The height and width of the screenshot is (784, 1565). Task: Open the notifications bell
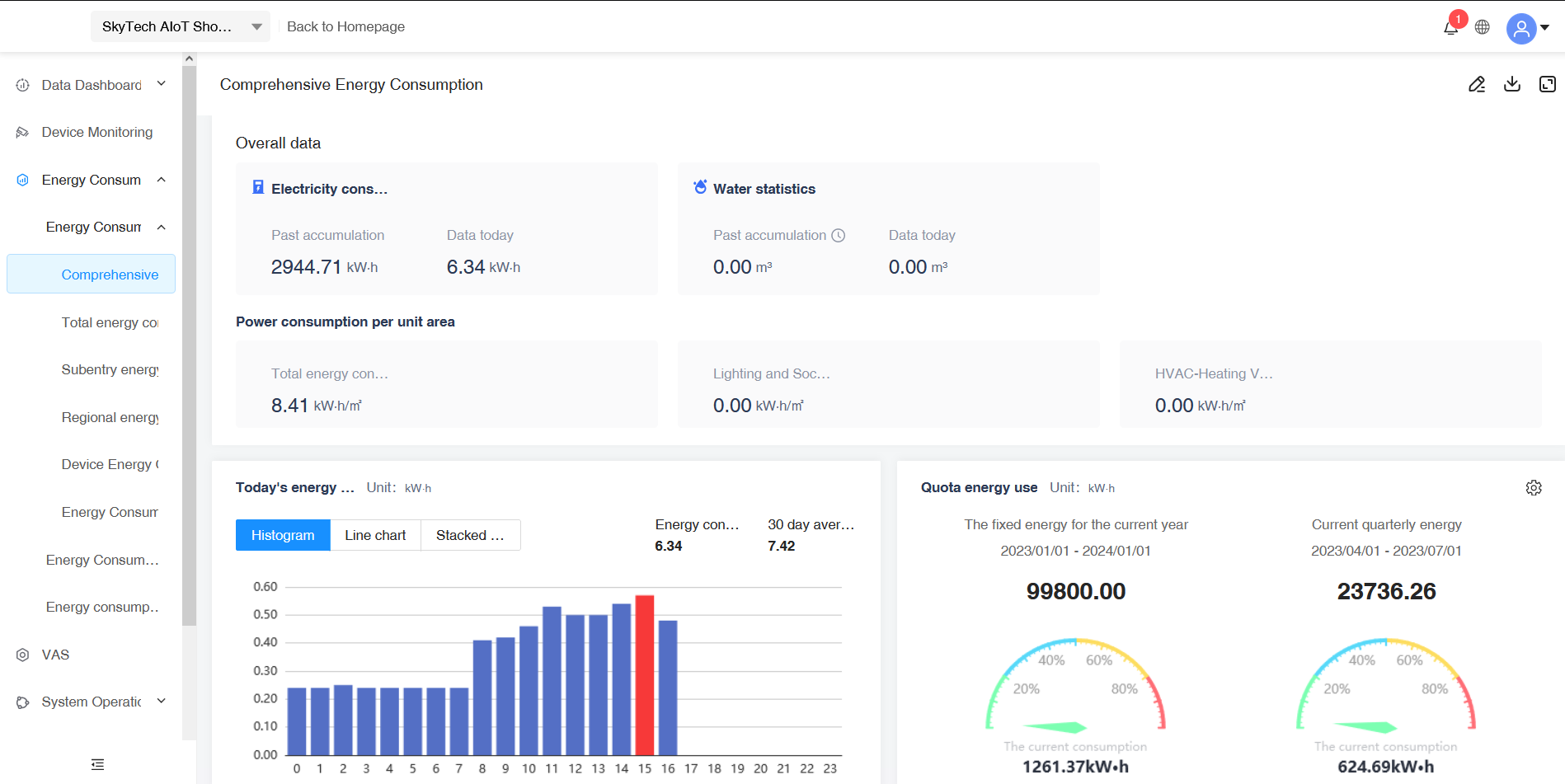[1450, 27]
